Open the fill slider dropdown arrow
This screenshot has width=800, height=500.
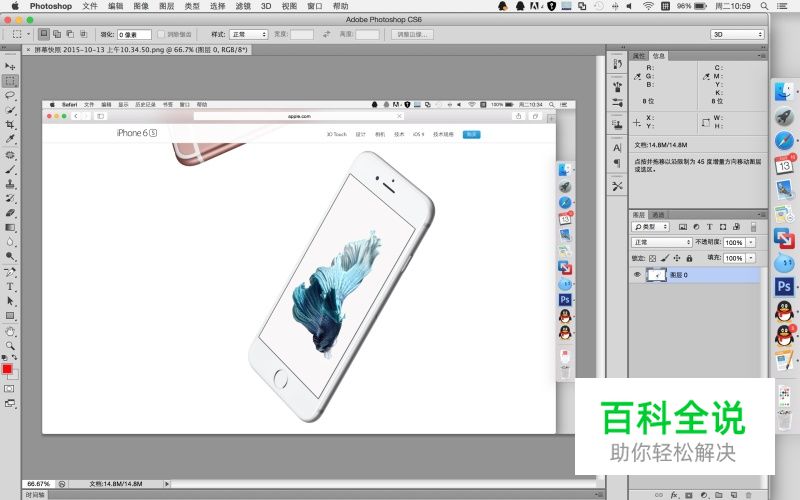coord(751,258)
